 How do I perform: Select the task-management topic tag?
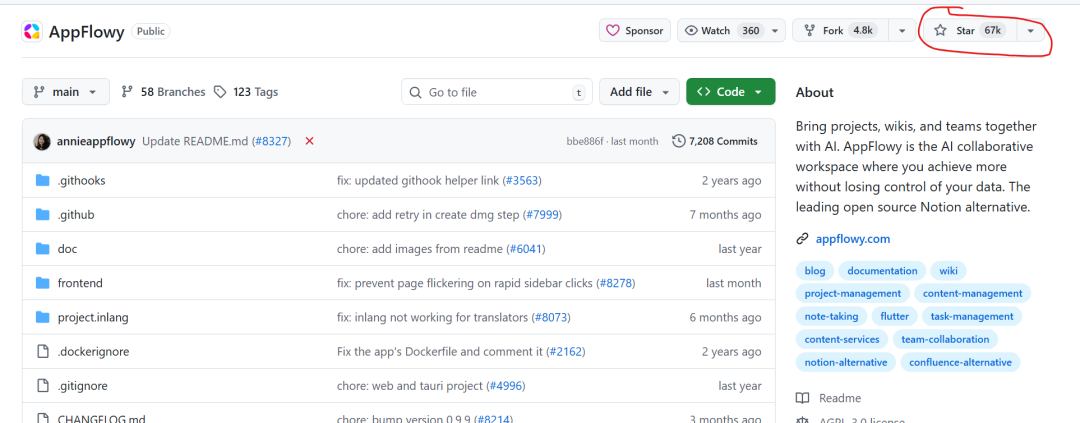click(972, 316)
